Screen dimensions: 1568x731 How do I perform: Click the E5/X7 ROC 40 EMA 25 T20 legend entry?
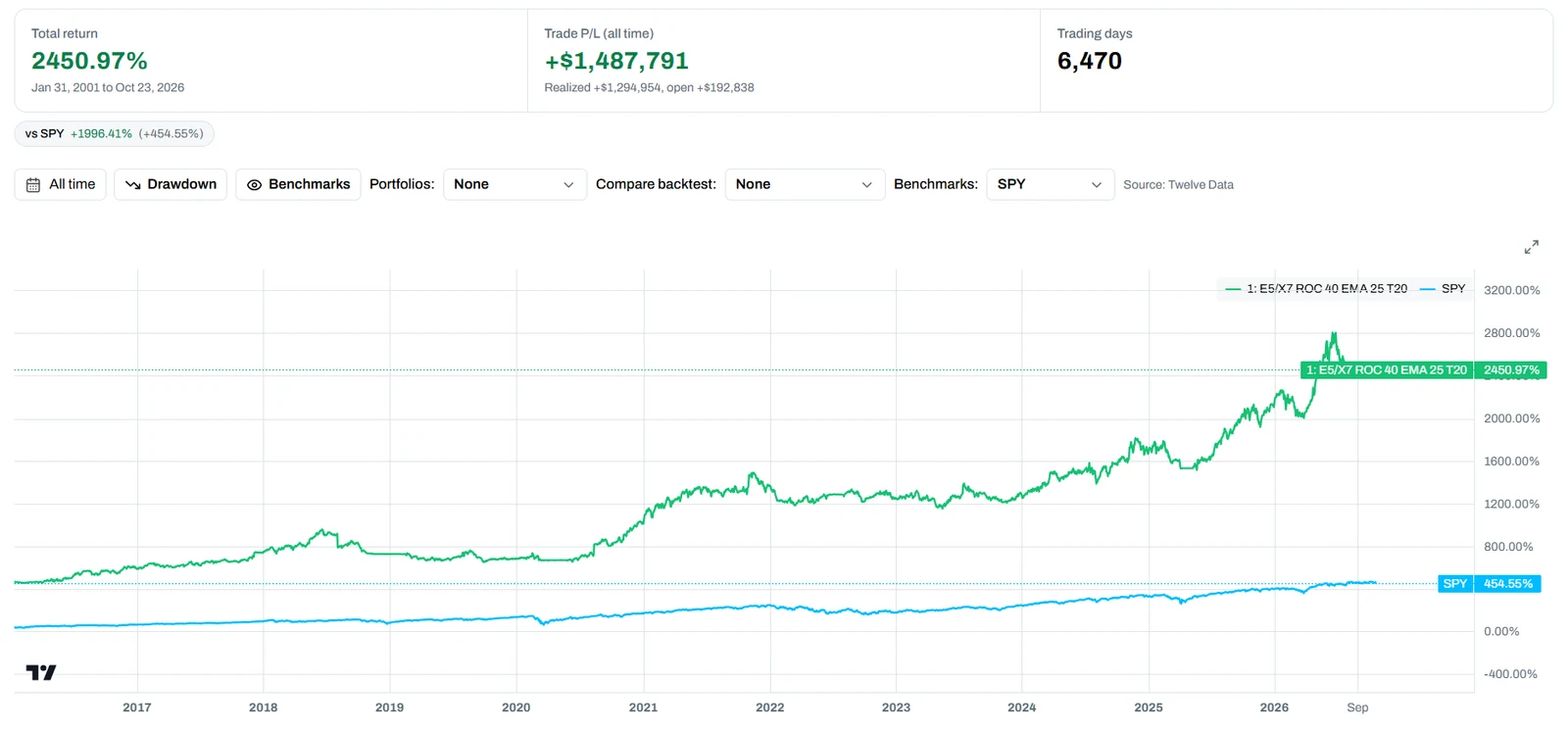(1316, 289)
